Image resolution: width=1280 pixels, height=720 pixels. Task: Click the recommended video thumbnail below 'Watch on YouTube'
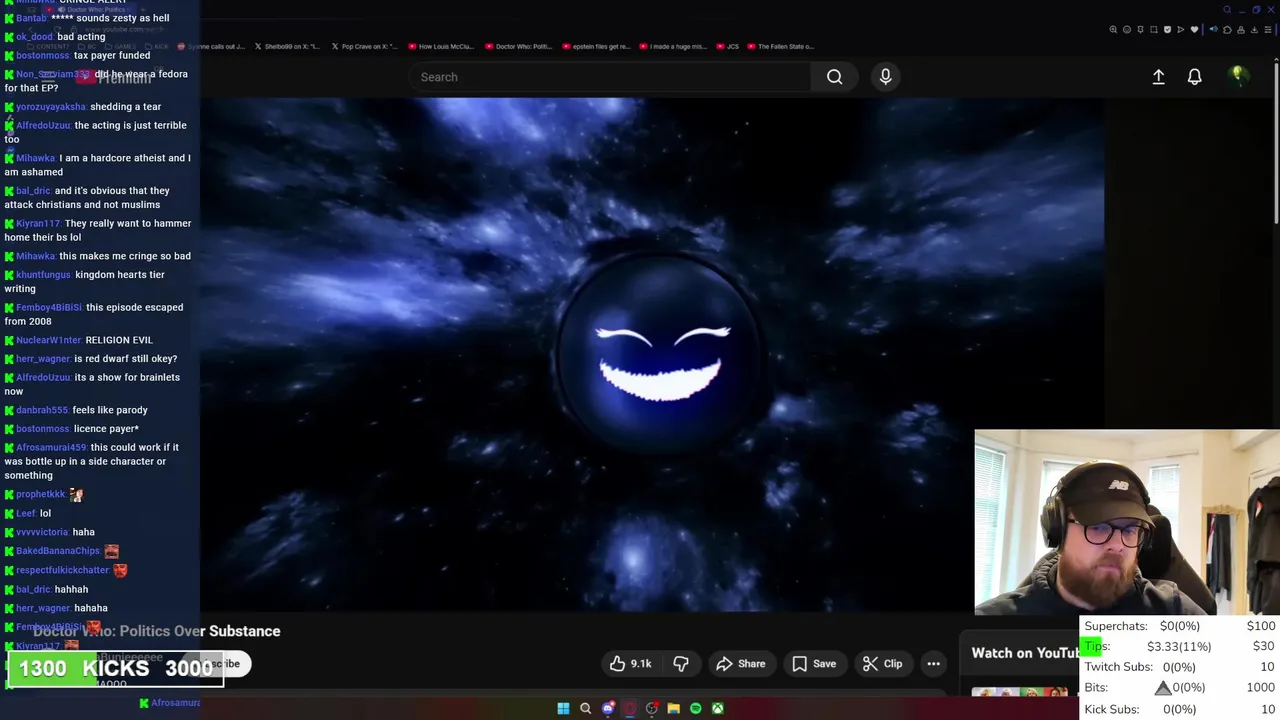coord(1019,692)
